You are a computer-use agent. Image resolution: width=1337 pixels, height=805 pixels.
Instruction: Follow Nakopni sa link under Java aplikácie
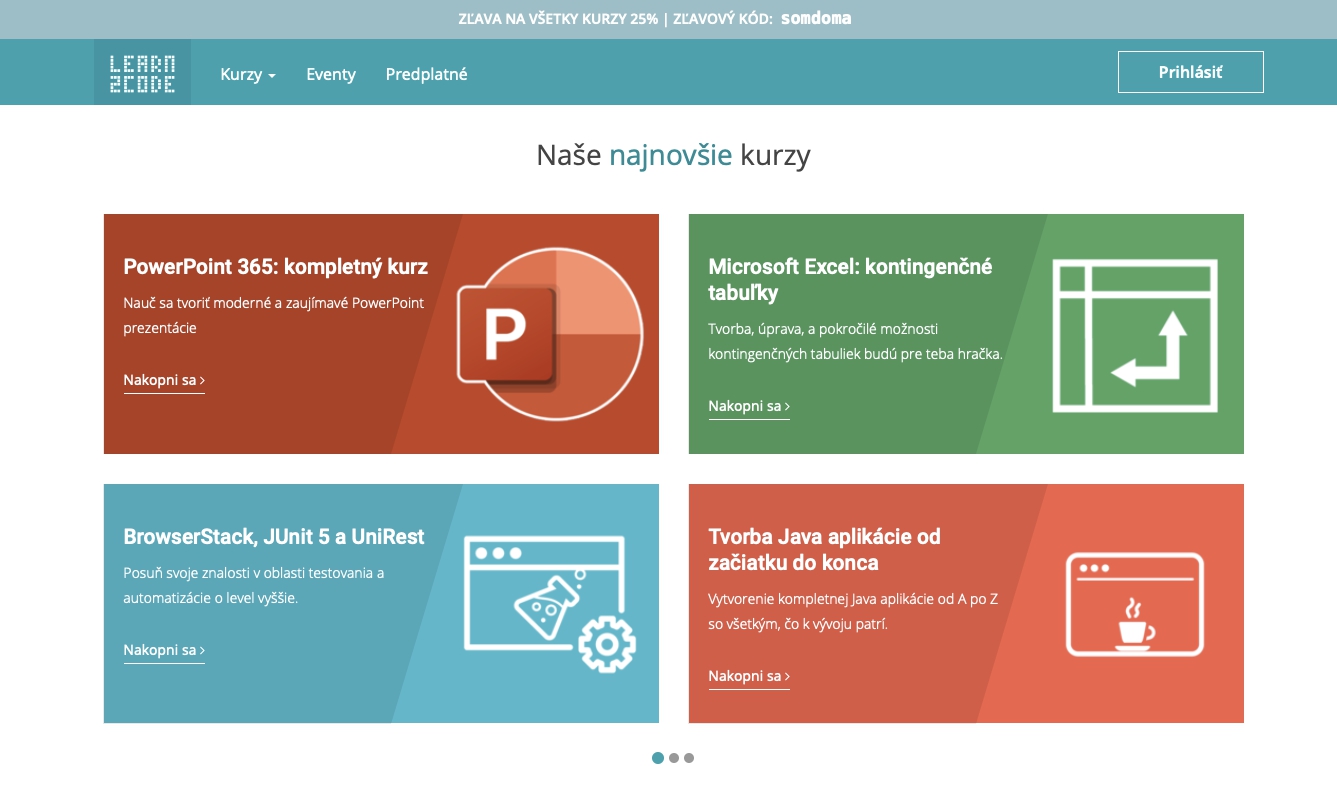coord(749,677)
